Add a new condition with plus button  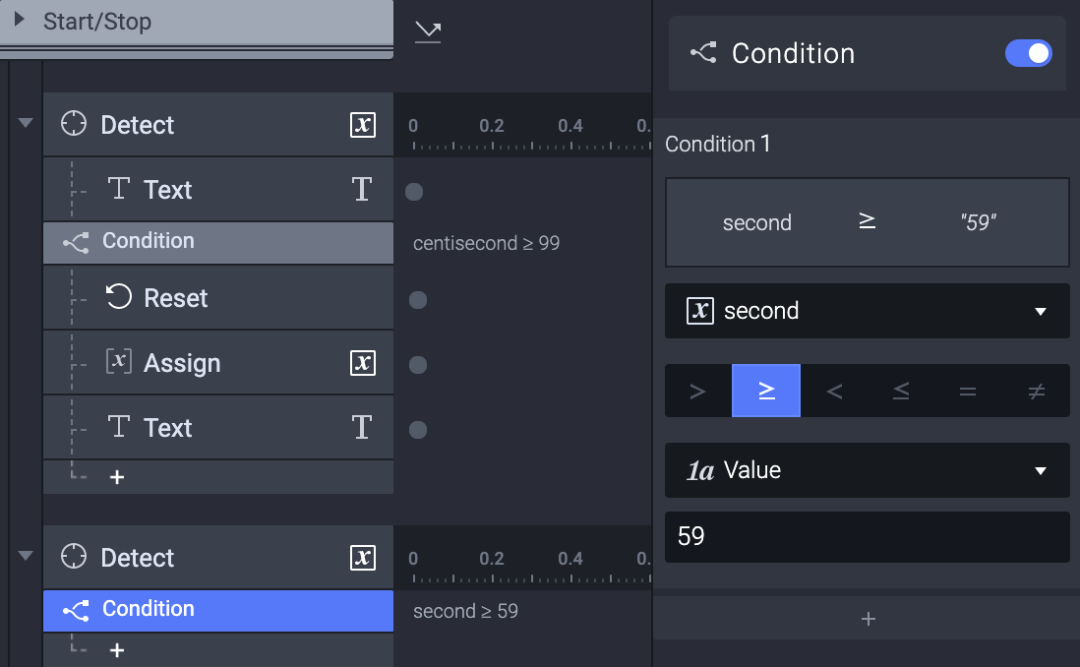click(868, 619)
